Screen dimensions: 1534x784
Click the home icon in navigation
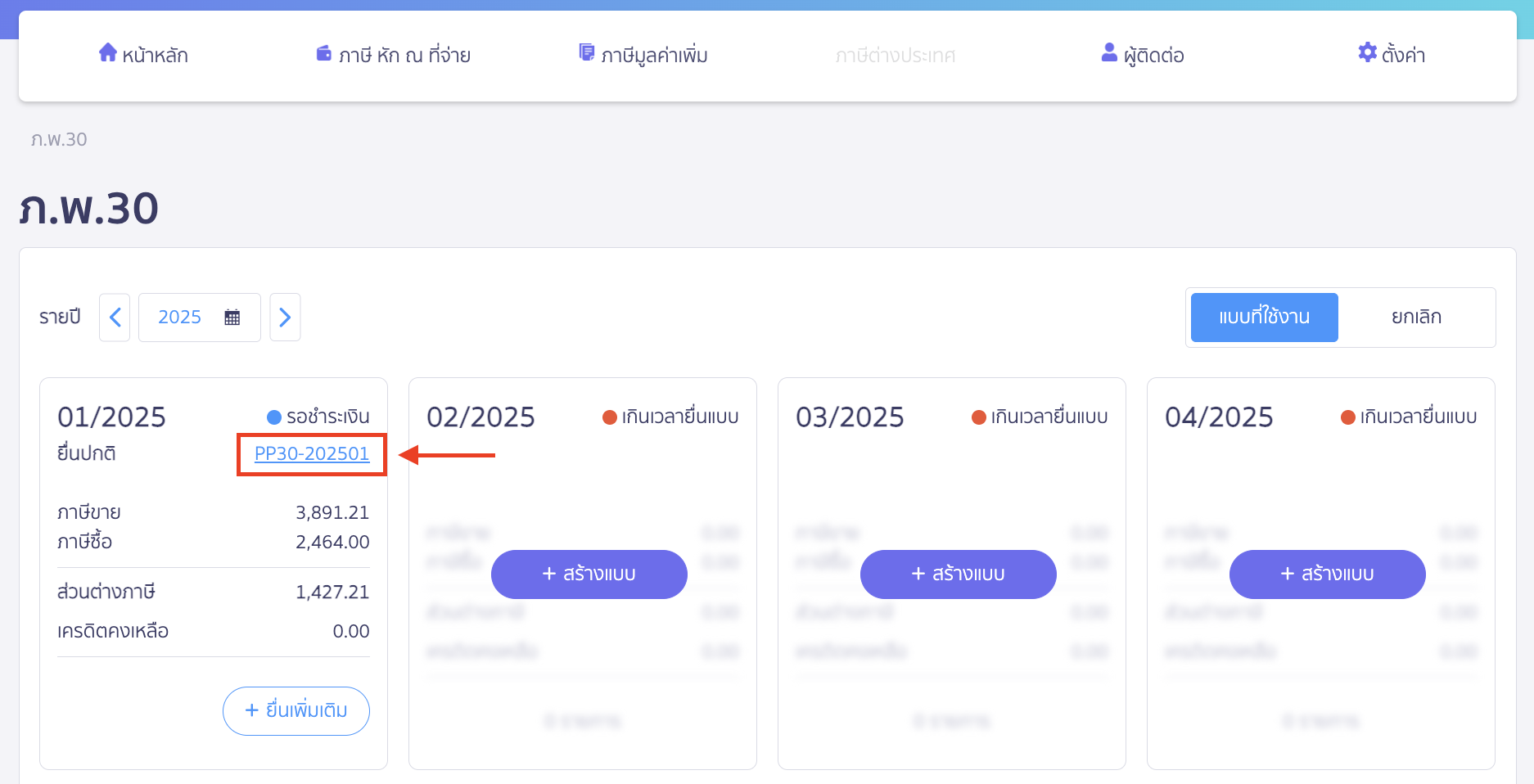click(107, 53)
